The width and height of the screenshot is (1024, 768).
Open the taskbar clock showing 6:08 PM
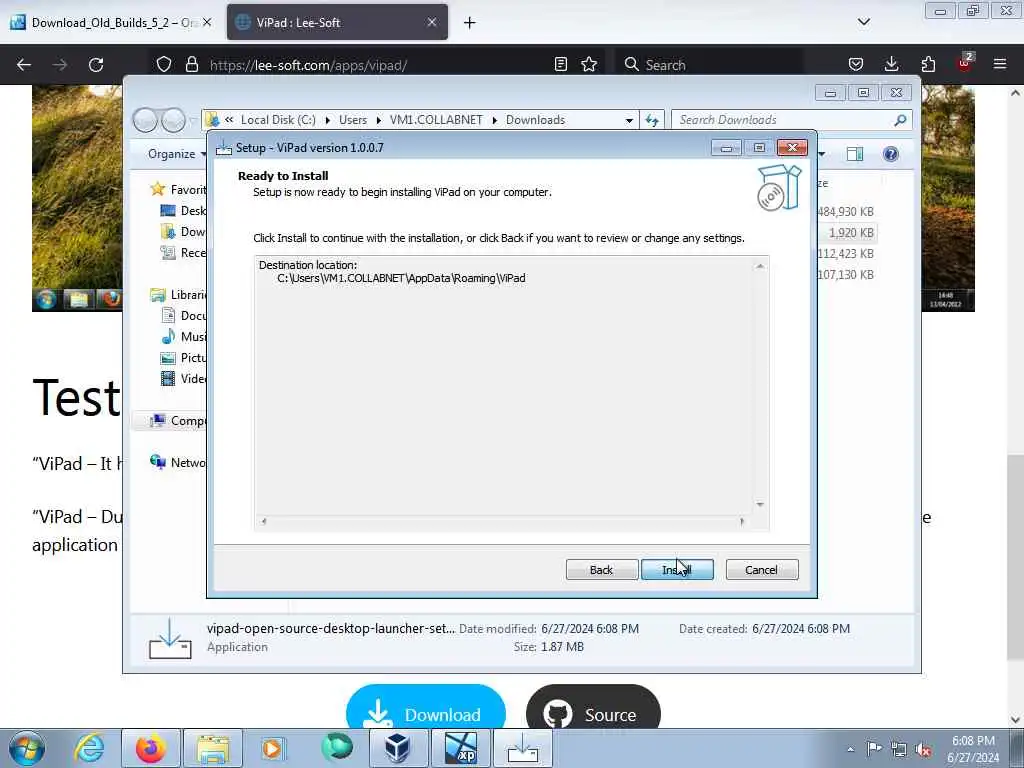click(973, 749)
